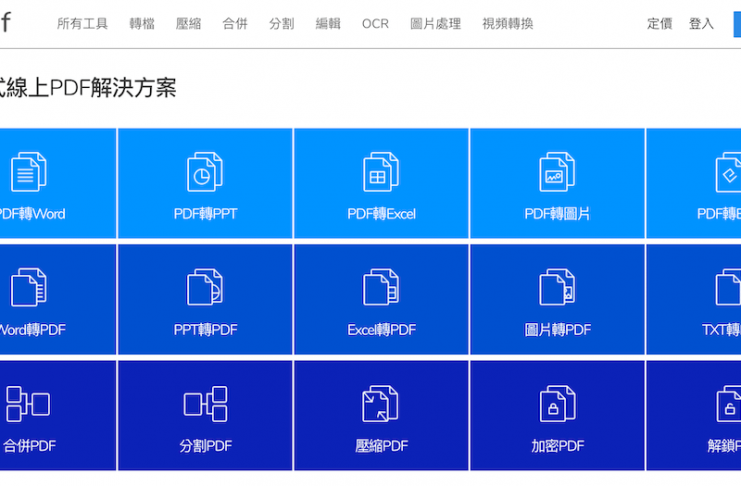The height and width of the screenshot is (486, 741).
Task: Open the 編輯 menu item
Action: click(x=328, y=24)
